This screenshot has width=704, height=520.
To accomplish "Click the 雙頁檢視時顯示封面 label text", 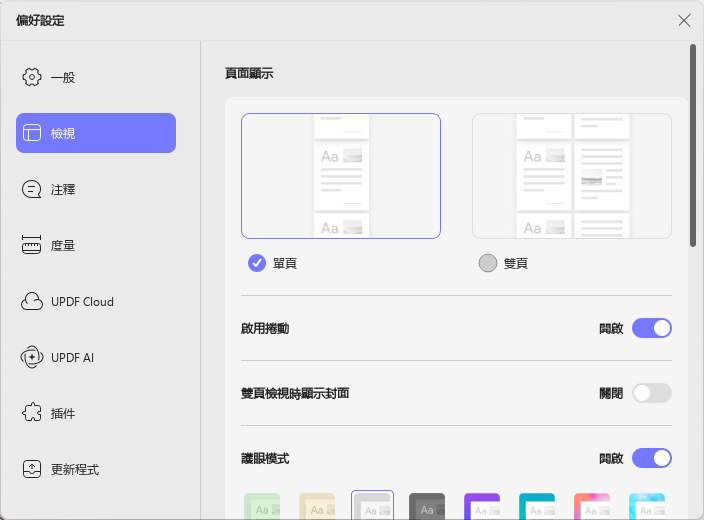I will click(x=295, y=393).
